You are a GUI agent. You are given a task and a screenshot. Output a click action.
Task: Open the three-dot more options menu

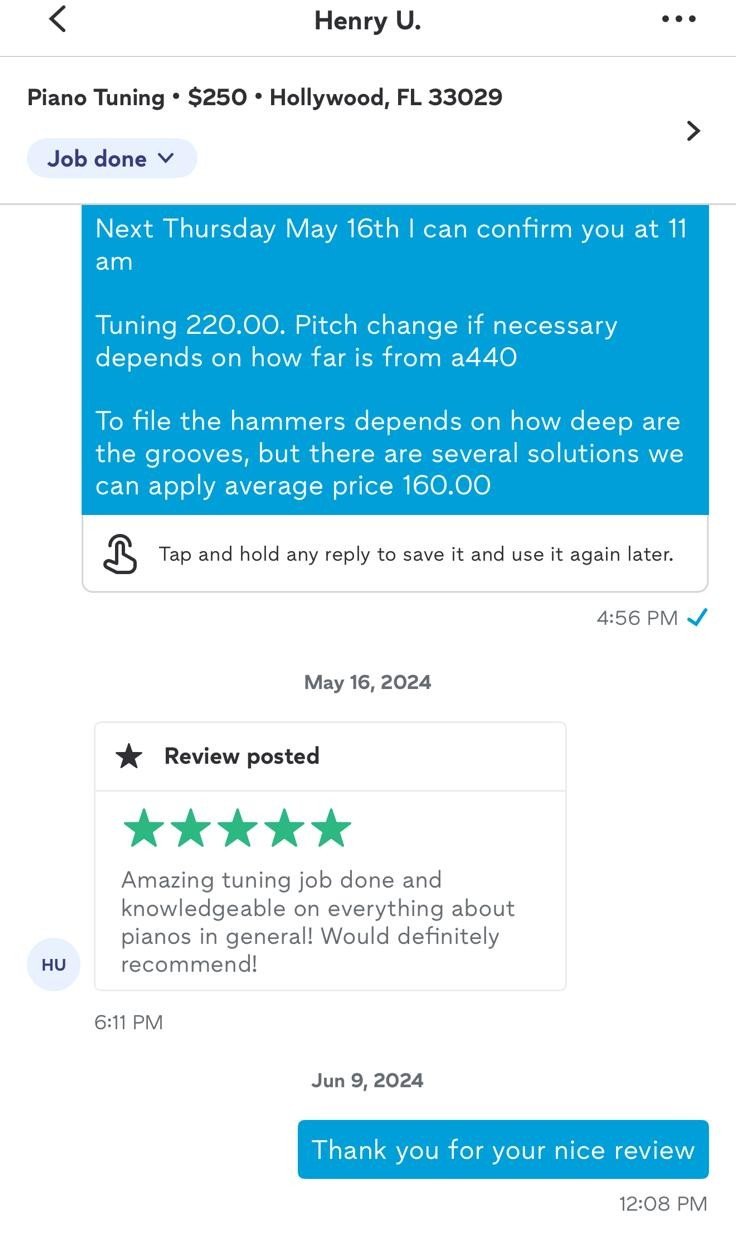(x=678, y=19)
